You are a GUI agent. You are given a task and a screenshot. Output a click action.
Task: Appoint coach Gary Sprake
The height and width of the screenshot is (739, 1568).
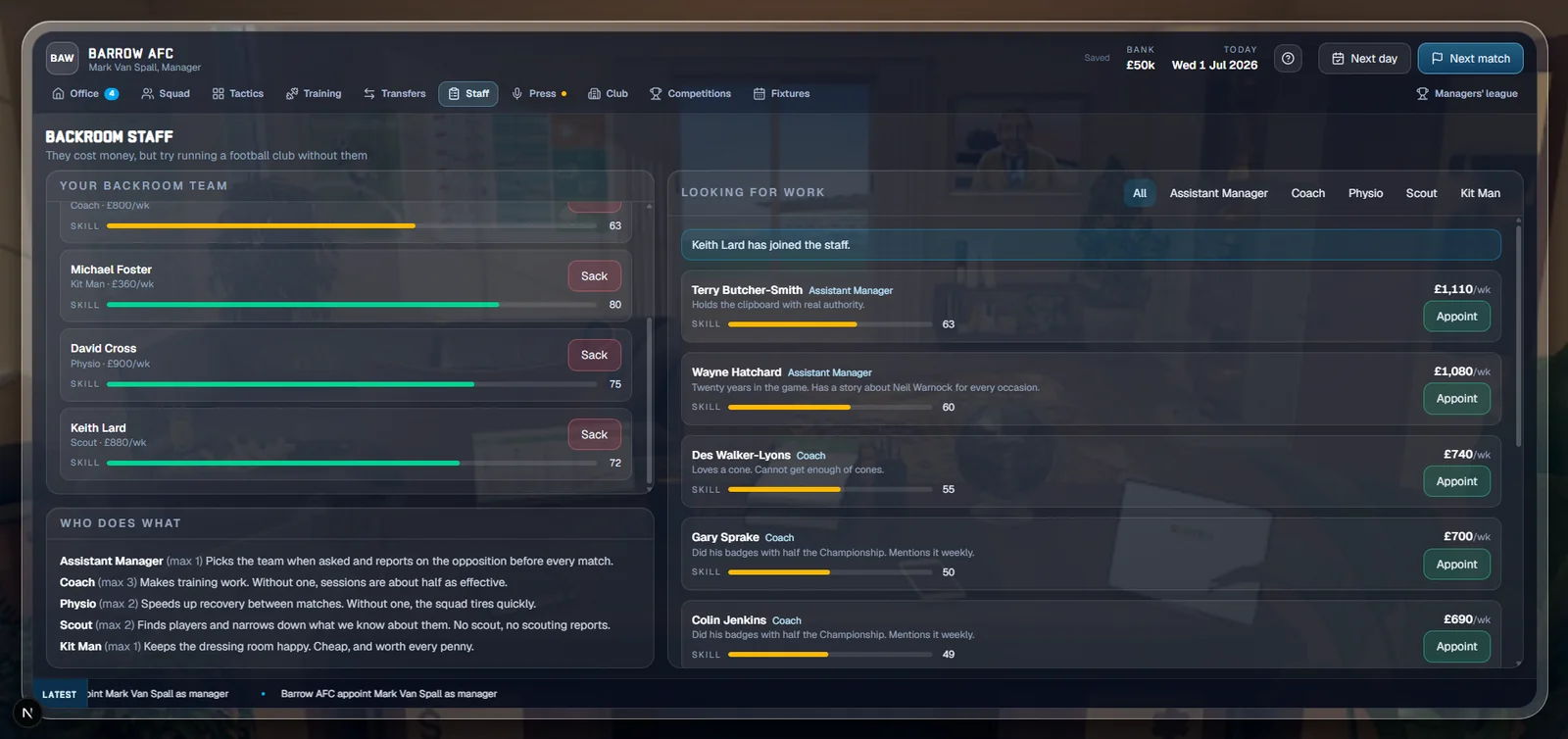pyautogui.click(x=1456, y=565)
